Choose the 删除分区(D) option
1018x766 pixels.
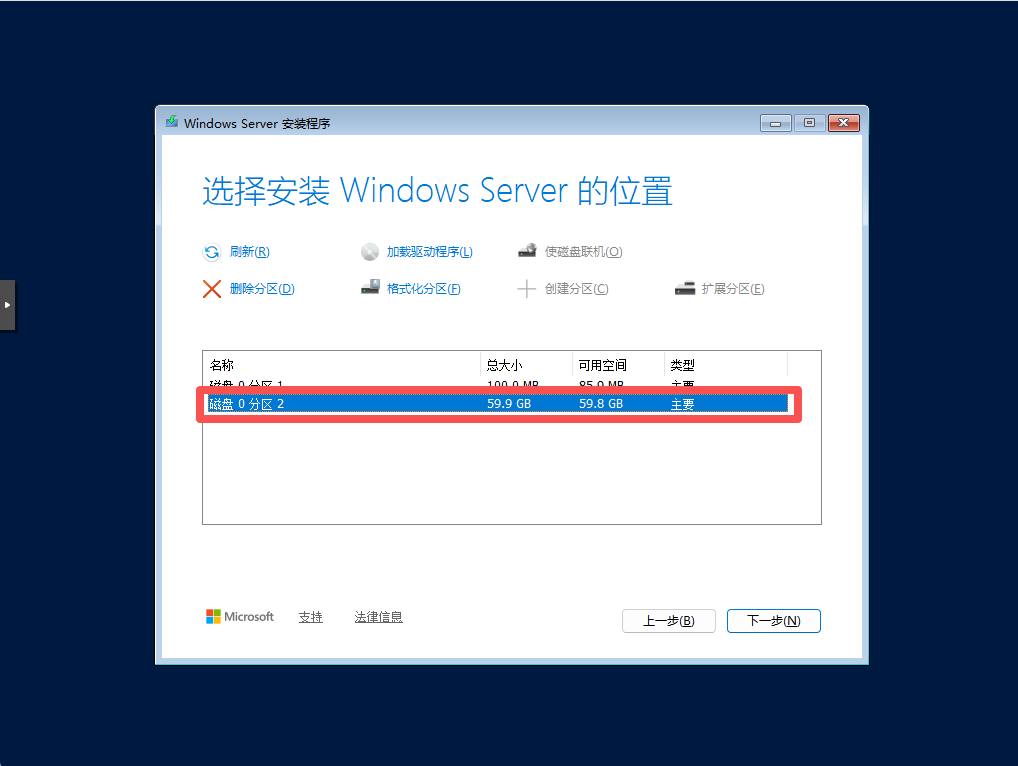tap(262, 289)
